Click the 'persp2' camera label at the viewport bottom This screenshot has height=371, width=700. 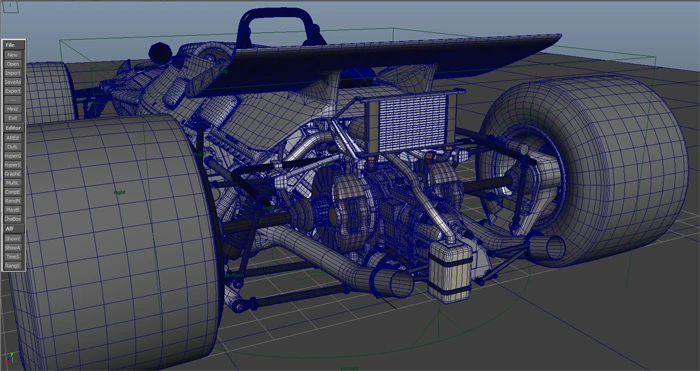tap(349, 369)
